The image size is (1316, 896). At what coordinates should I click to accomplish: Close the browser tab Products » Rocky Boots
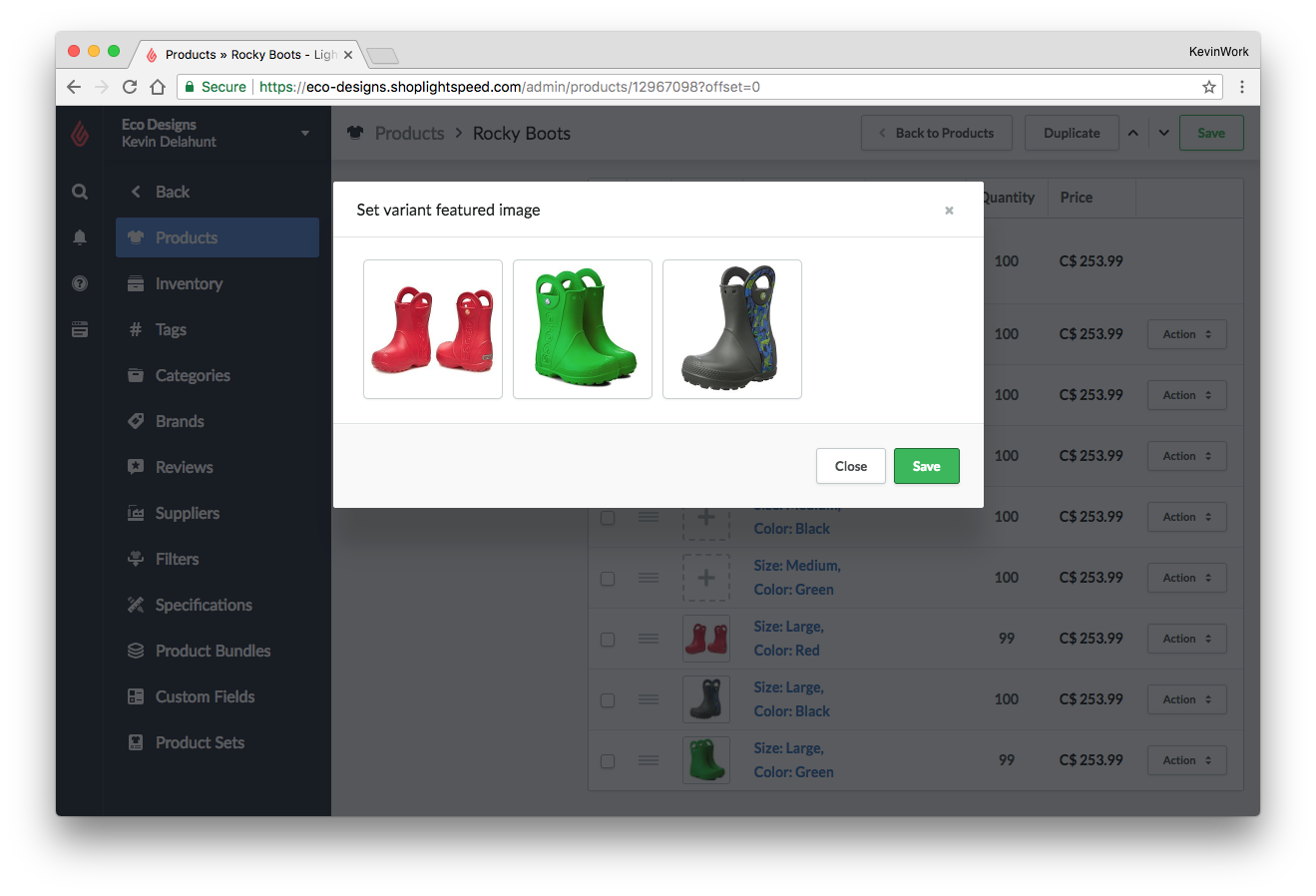click(348, 55)
